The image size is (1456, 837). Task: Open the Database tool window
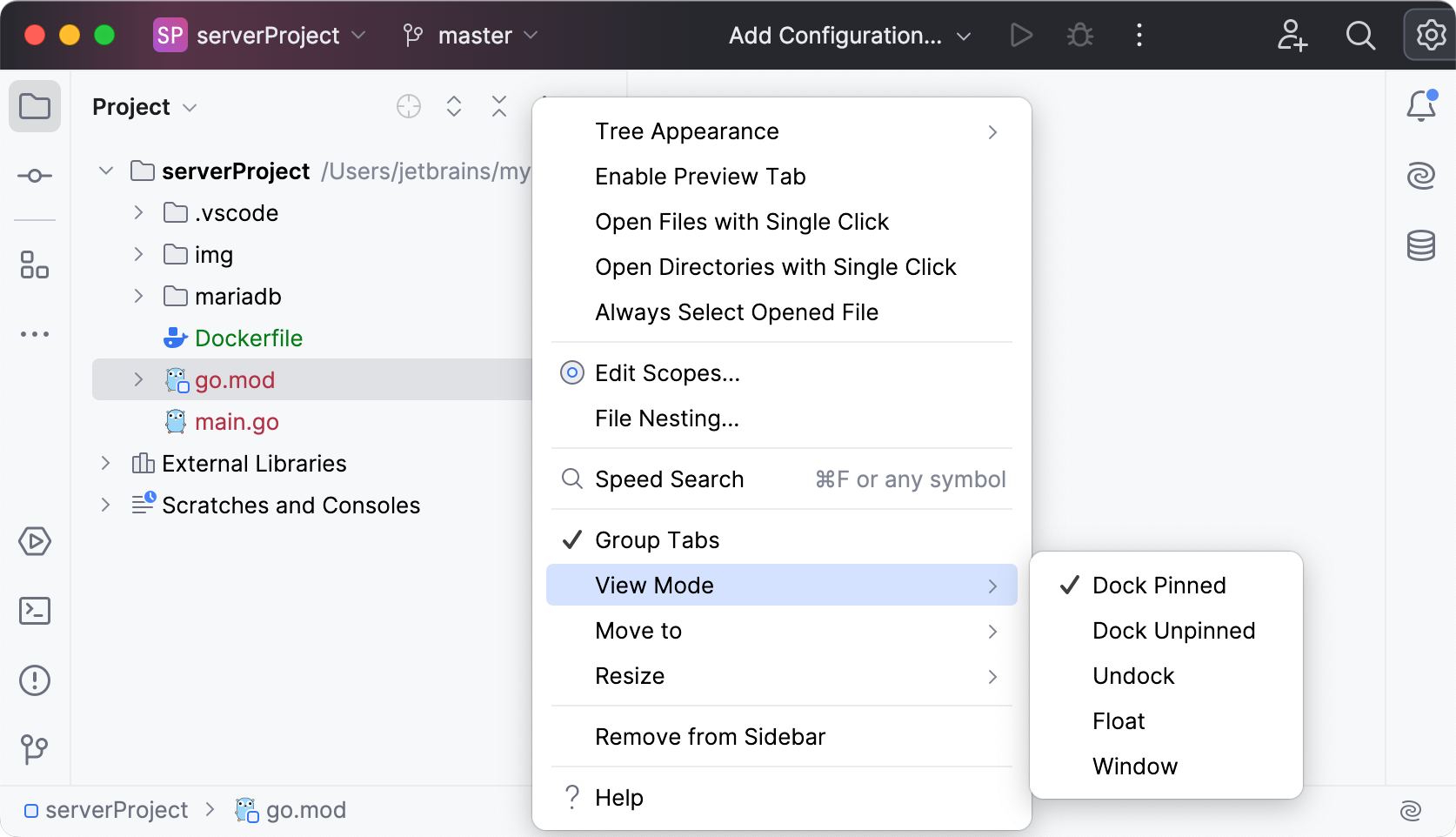1421,245
